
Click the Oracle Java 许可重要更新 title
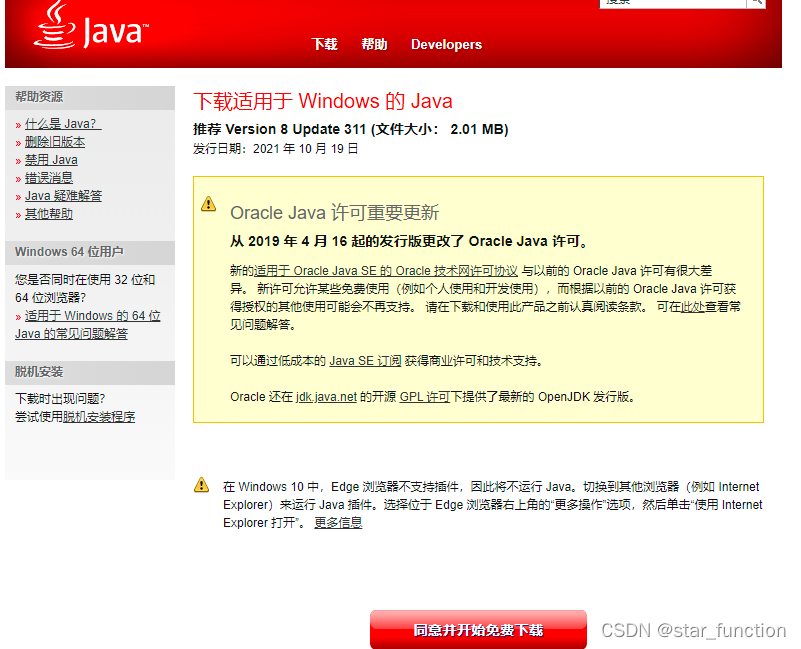(335, 213)
